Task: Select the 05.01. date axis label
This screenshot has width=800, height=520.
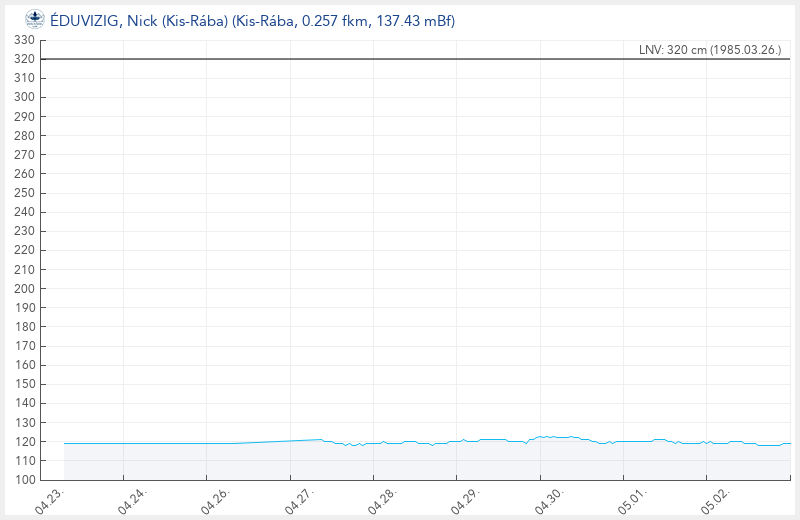Action: (x=632, y=501)
